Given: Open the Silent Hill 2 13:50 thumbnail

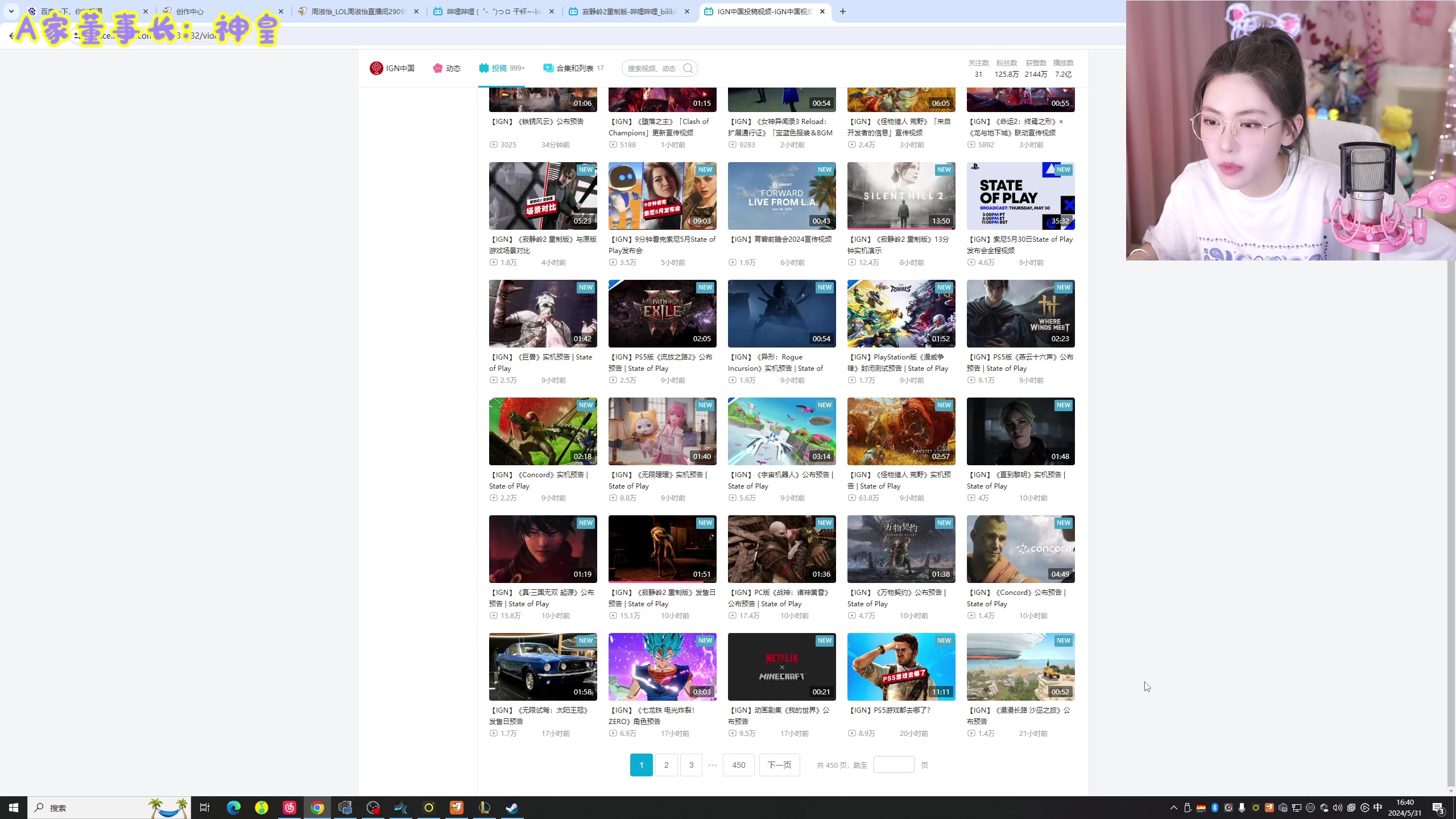Looking at the screenshot, I should (x=901, y=196).
